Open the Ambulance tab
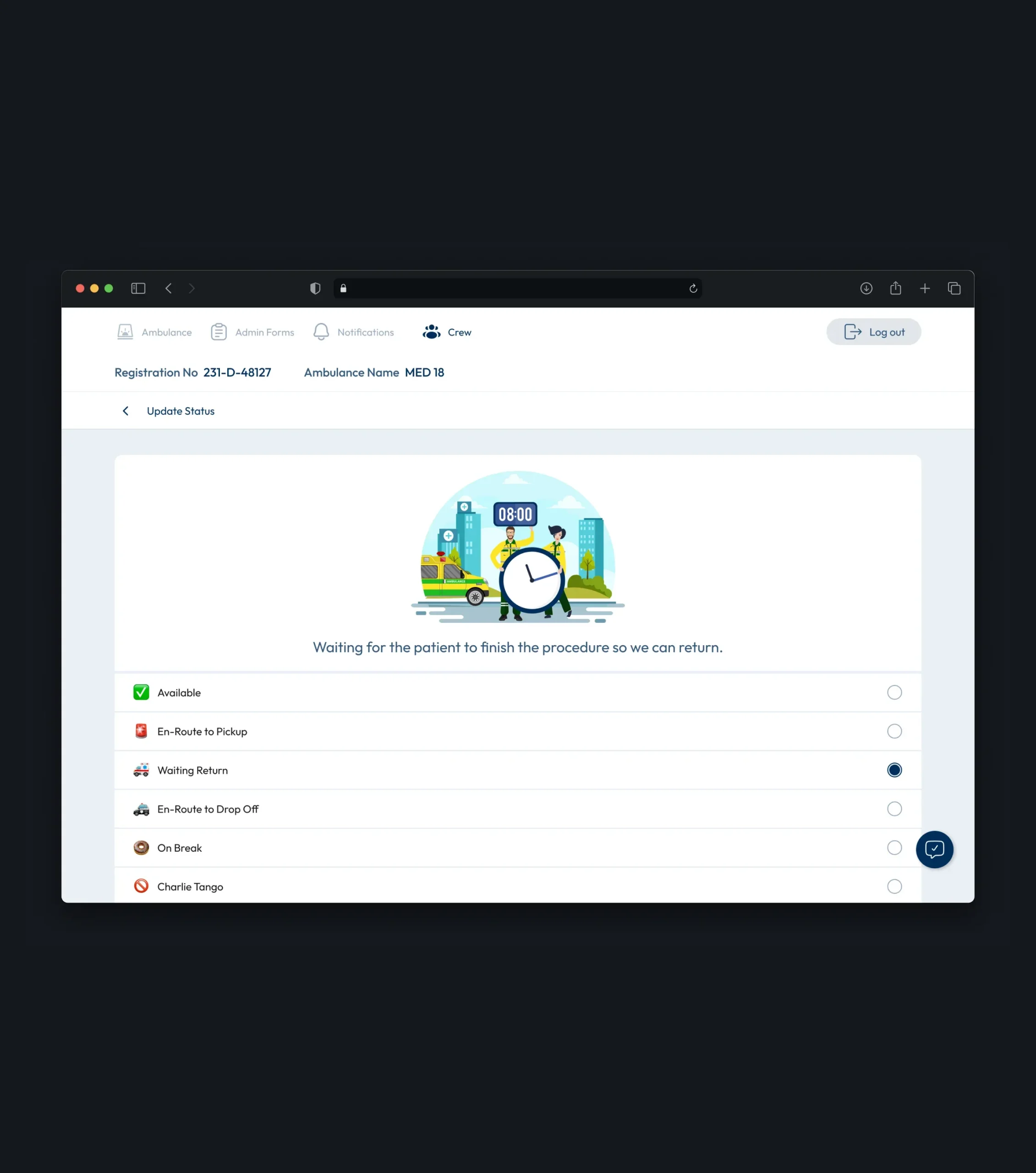The height and width of the screenshot is (1173, 1036). click(x=154, y=332)
